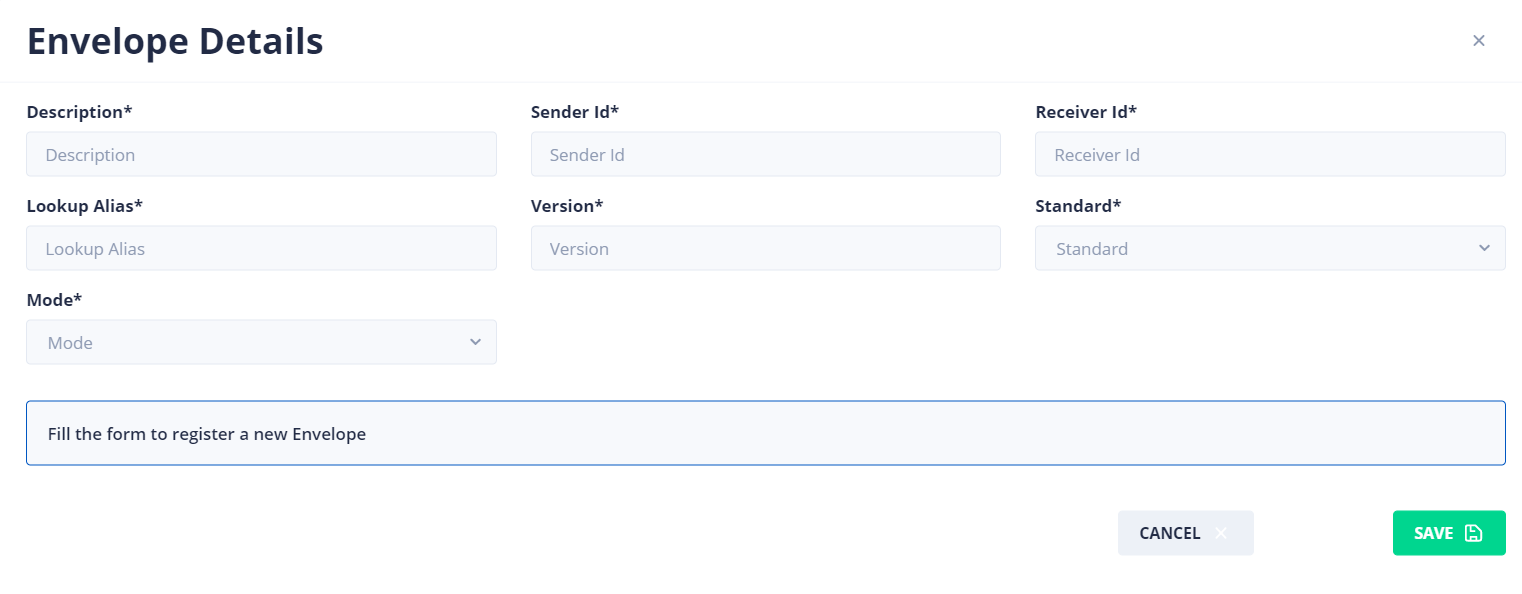Cancel the envelope registration

point(1185,533)
